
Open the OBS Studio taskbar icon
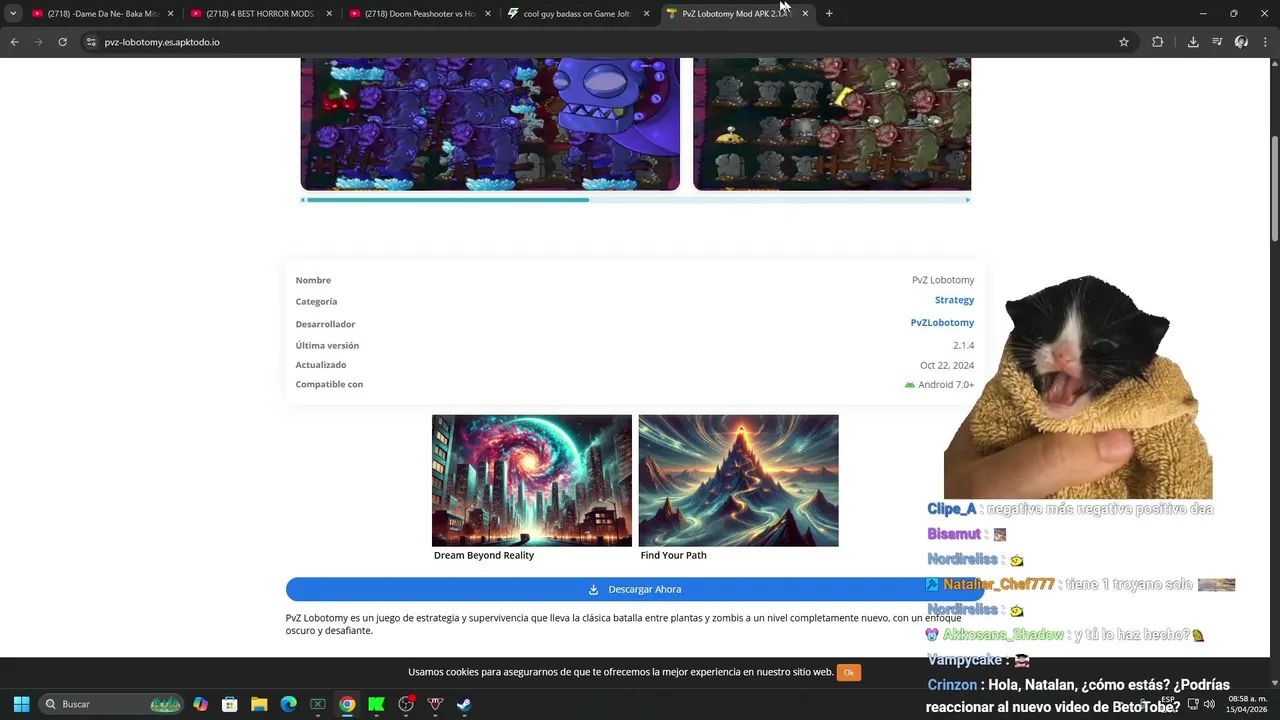(x=406, y=704)
